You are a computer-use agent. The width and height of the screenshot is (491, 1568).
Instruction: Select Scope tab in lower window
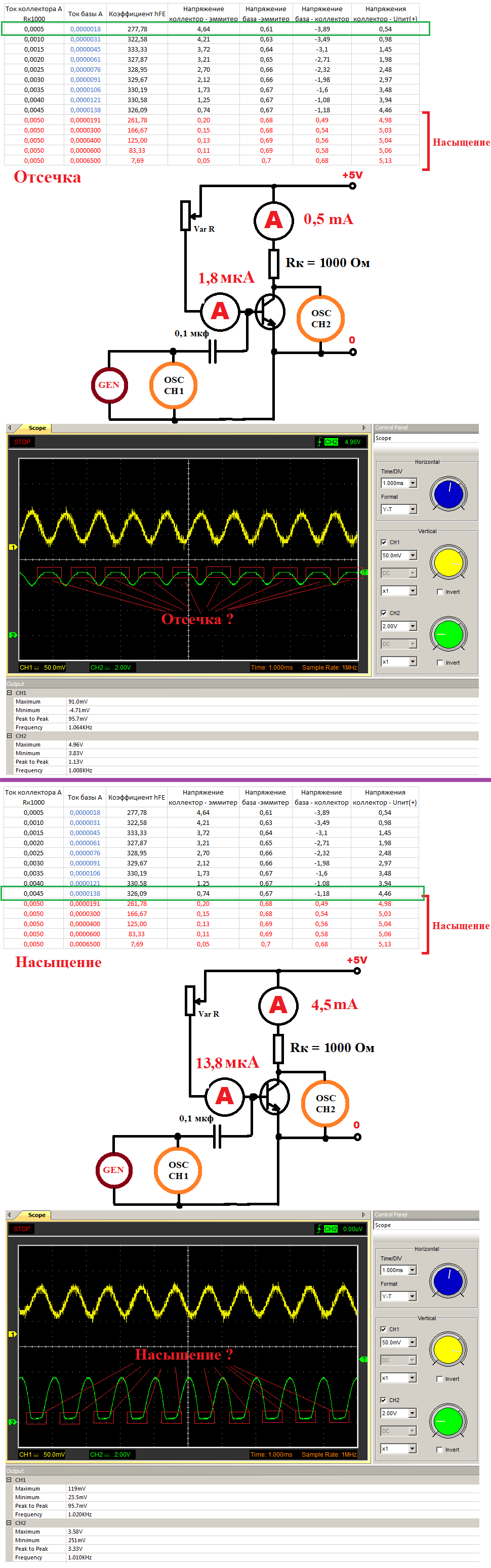coord(36,1215)
